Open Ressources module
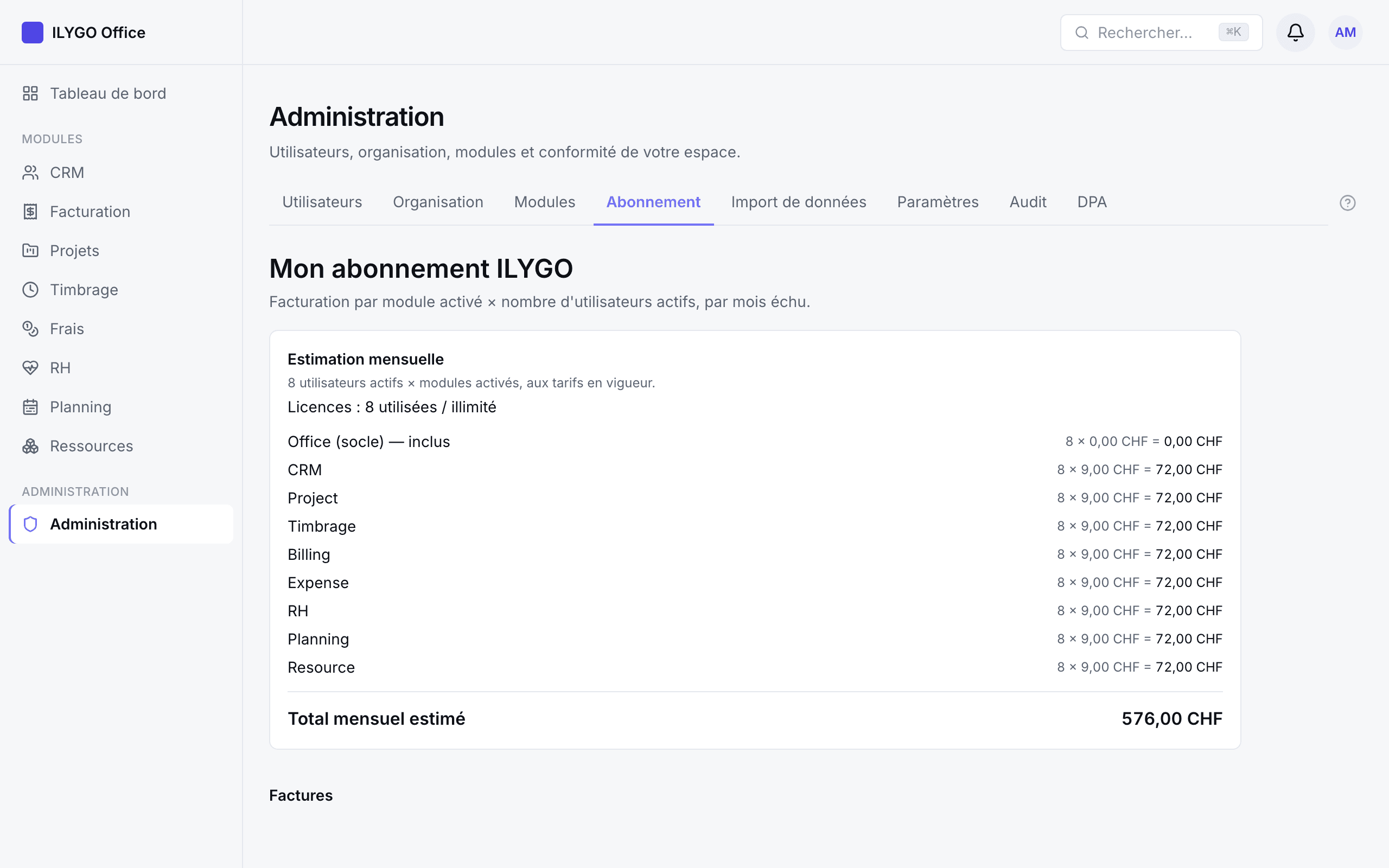This screenshot has height=868, width=1389. (121, 445)
